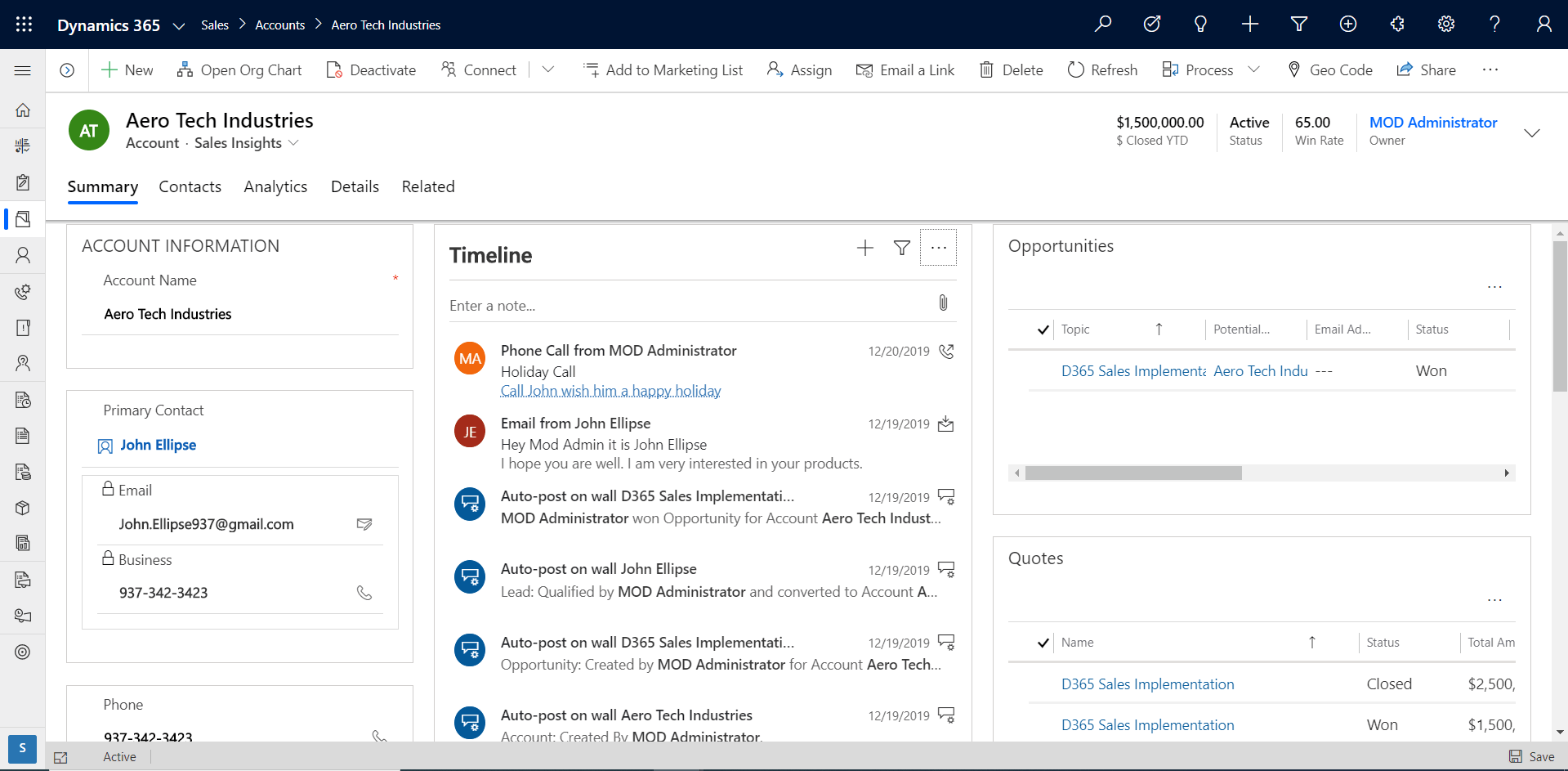Image resolution: width=1568 pixels, height=771 pixels.
Task: Toggle the hamburger navigation menu
Action: pyautogui.click(x=23, y=70)
